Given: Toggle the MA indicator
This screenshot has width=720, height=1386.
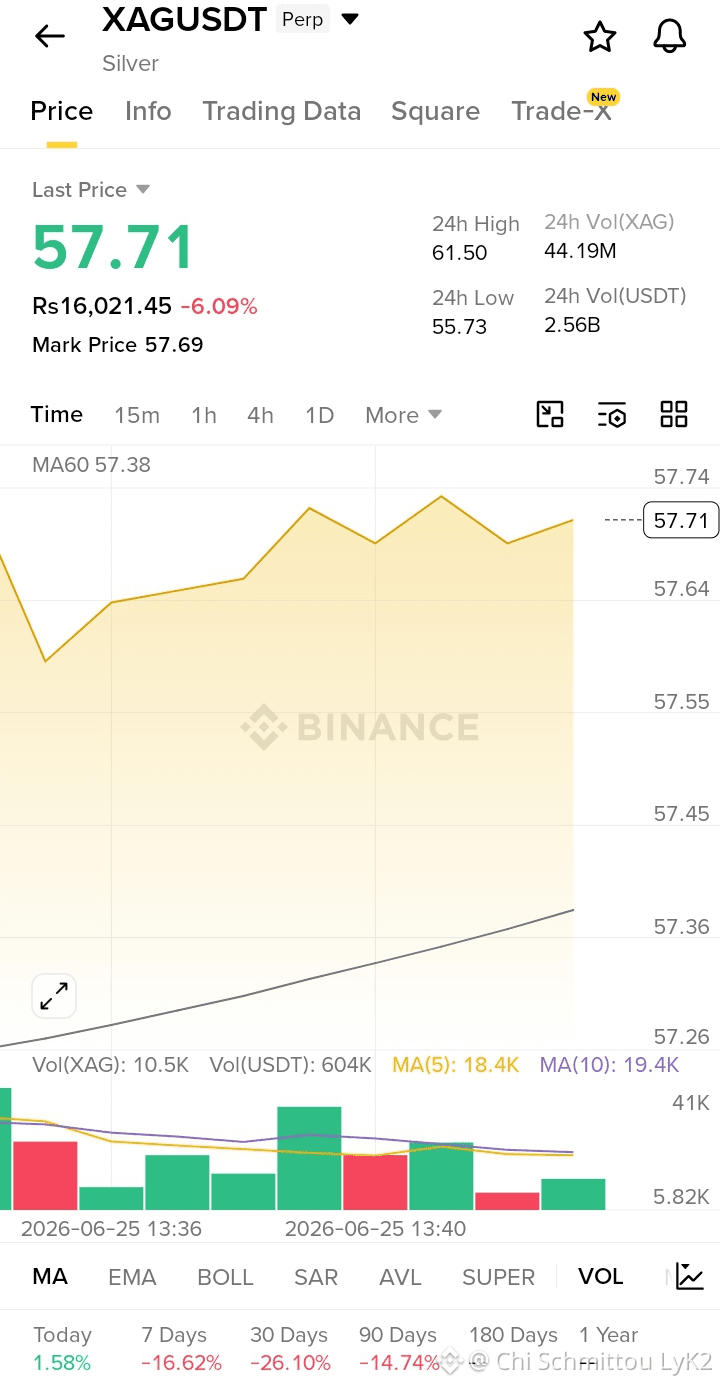Looking at the screenshot, I should (x=50, y=1277).
